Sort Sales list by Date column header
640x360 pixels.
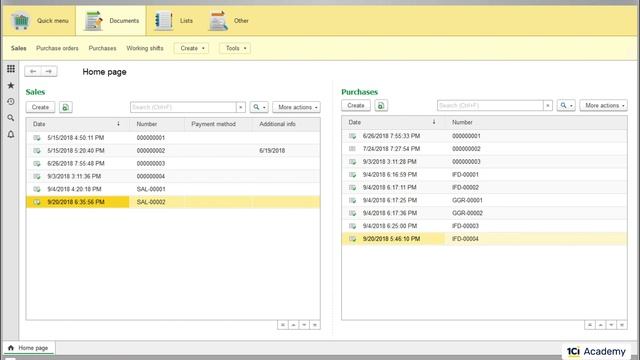point(78,124)
